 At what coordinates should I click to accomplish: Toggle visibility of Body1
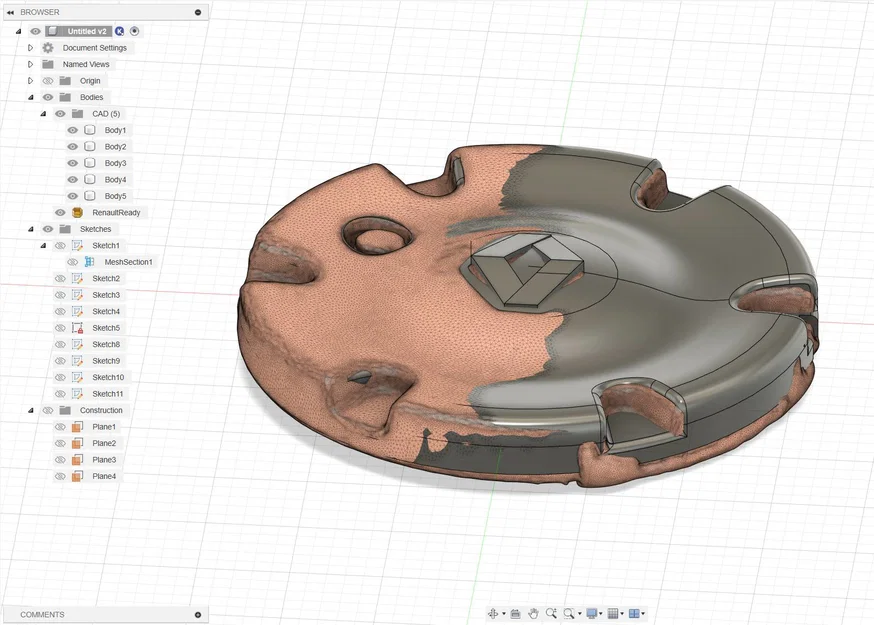pos(72,130)
